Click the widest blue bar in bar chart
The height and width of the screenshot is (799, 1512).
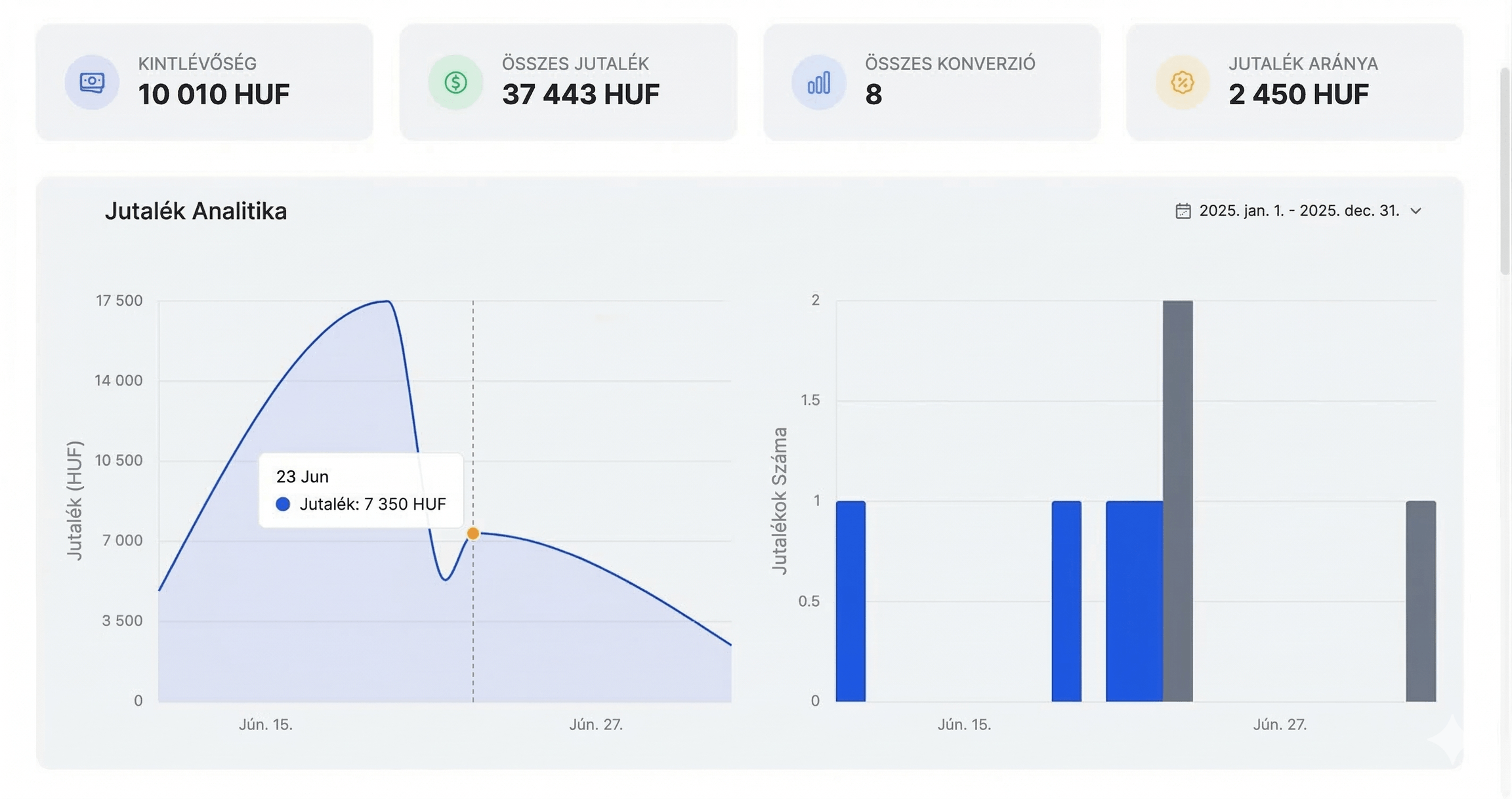(x=1134, y=601)
